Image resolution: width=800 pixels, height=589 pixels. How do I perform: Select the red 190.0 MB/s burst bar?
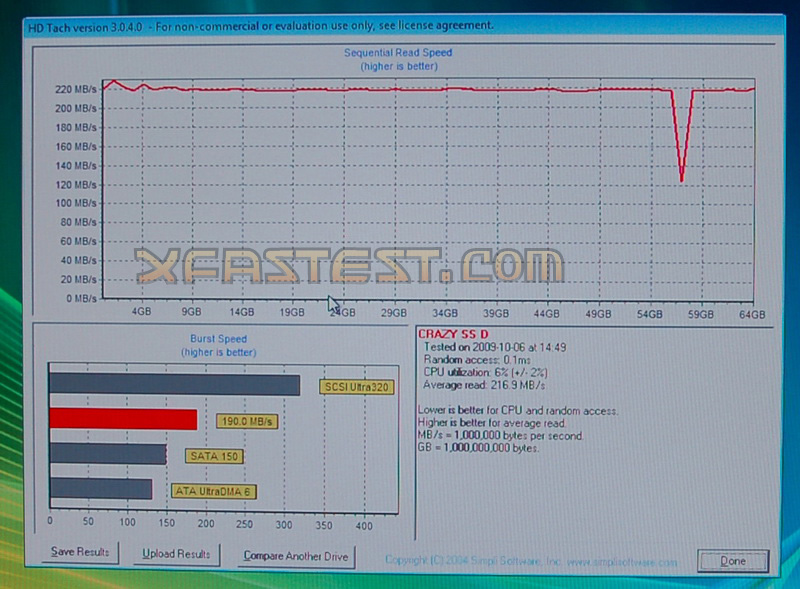click(x=123, y=420)
